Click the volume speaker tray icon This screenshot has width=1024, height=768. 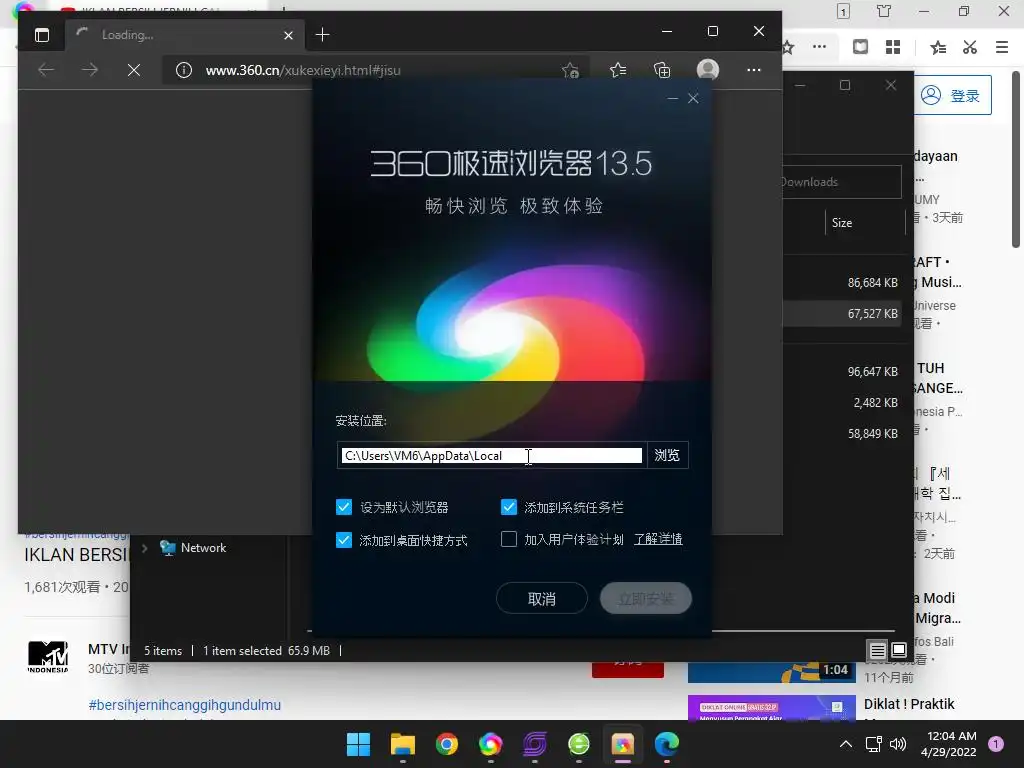898,744
